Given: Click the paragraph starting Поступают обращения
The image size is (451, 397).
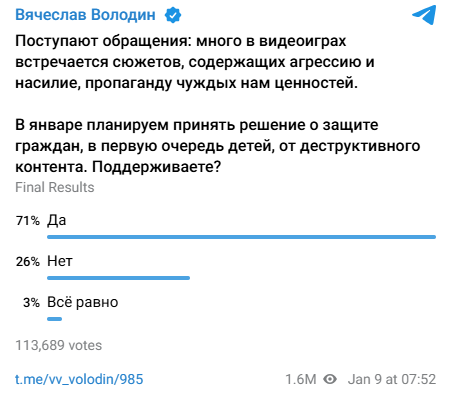Looking at the screenshot, I should coord(195,62).
